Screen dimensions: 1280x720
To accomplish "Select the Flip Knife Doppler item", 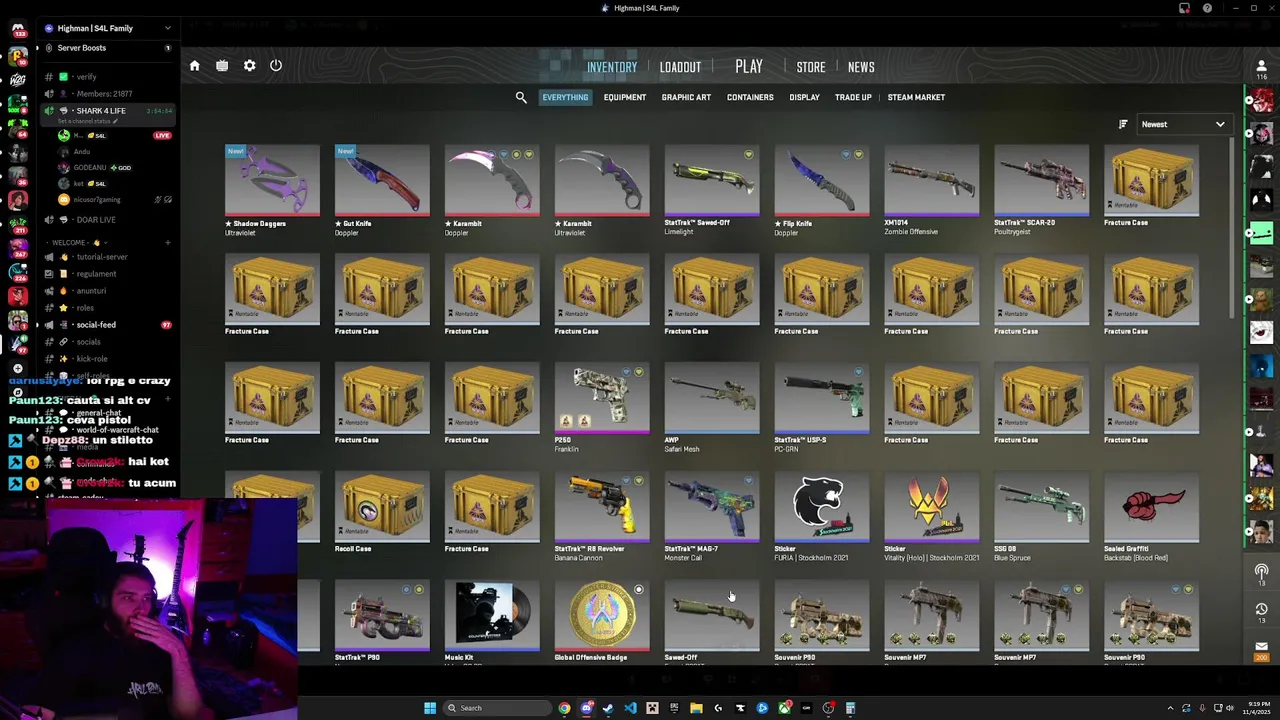I will click(x=822, y=191).
